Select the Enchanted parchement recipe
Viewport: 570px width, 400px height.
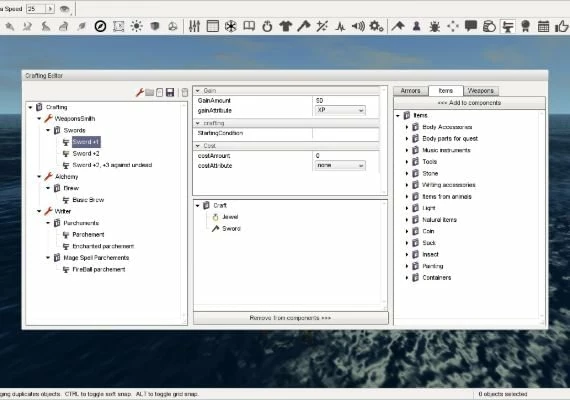click(103, 246)
